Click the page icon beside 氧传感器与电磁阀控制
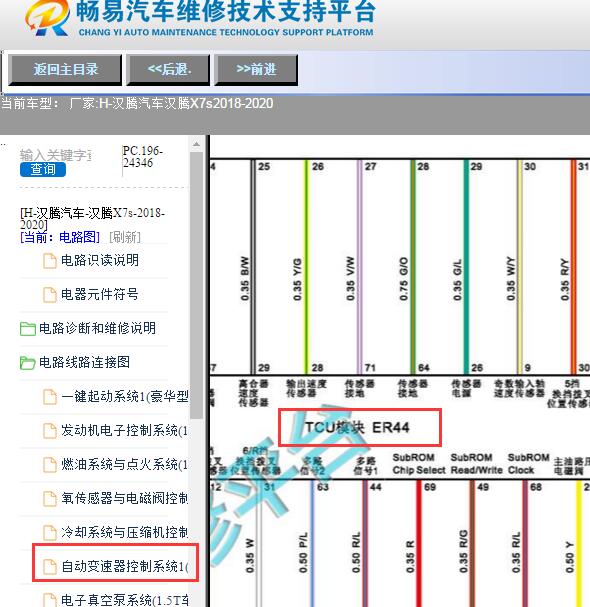Screen dimensions: 590x607 [x=50, y=499]
